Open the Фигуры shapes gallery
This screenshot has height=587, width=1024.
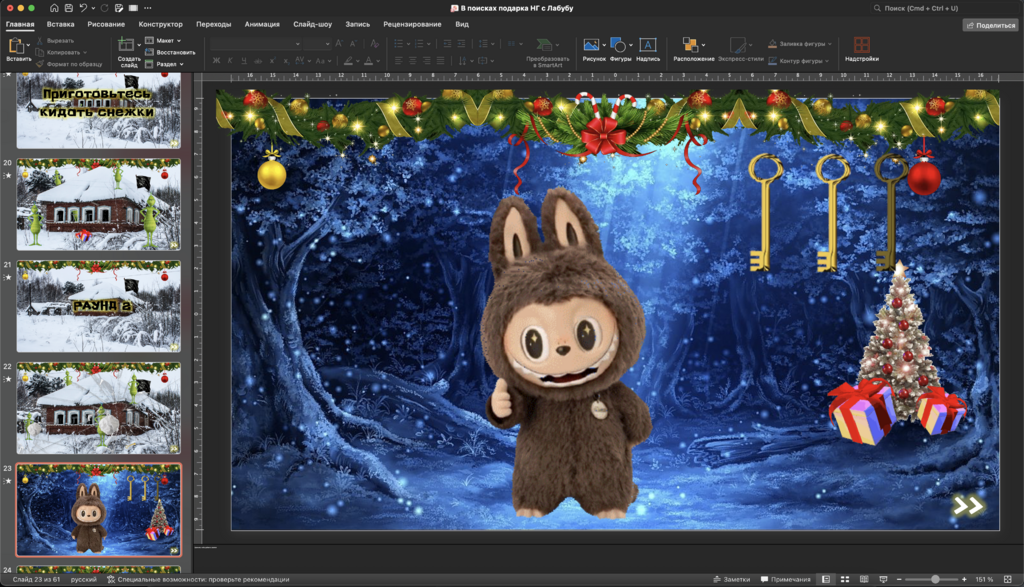pyautogui.click(x=620, y=49)
